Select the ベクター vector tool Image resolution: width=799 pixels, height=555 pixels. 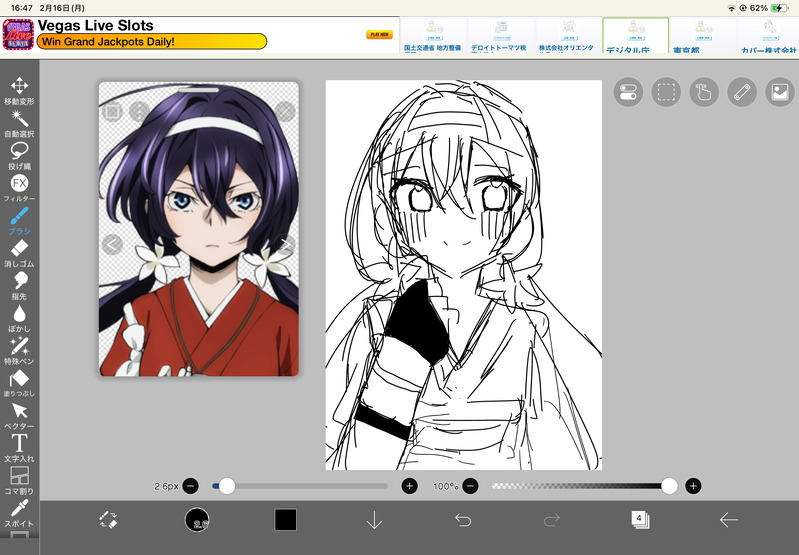(19, 416)
